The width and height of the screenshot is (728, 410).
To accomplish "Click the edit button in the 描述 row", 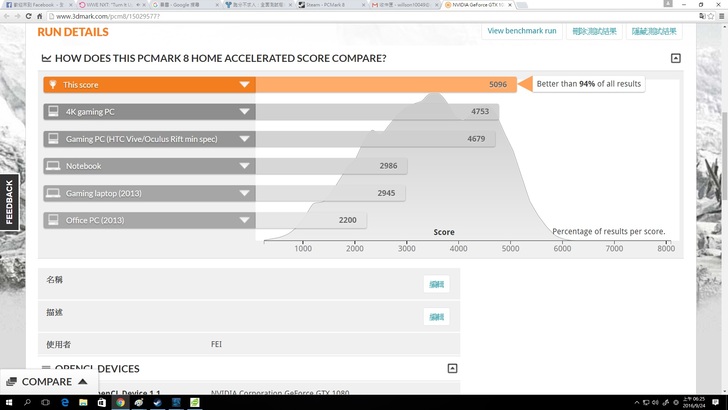I will click(436, 317).
